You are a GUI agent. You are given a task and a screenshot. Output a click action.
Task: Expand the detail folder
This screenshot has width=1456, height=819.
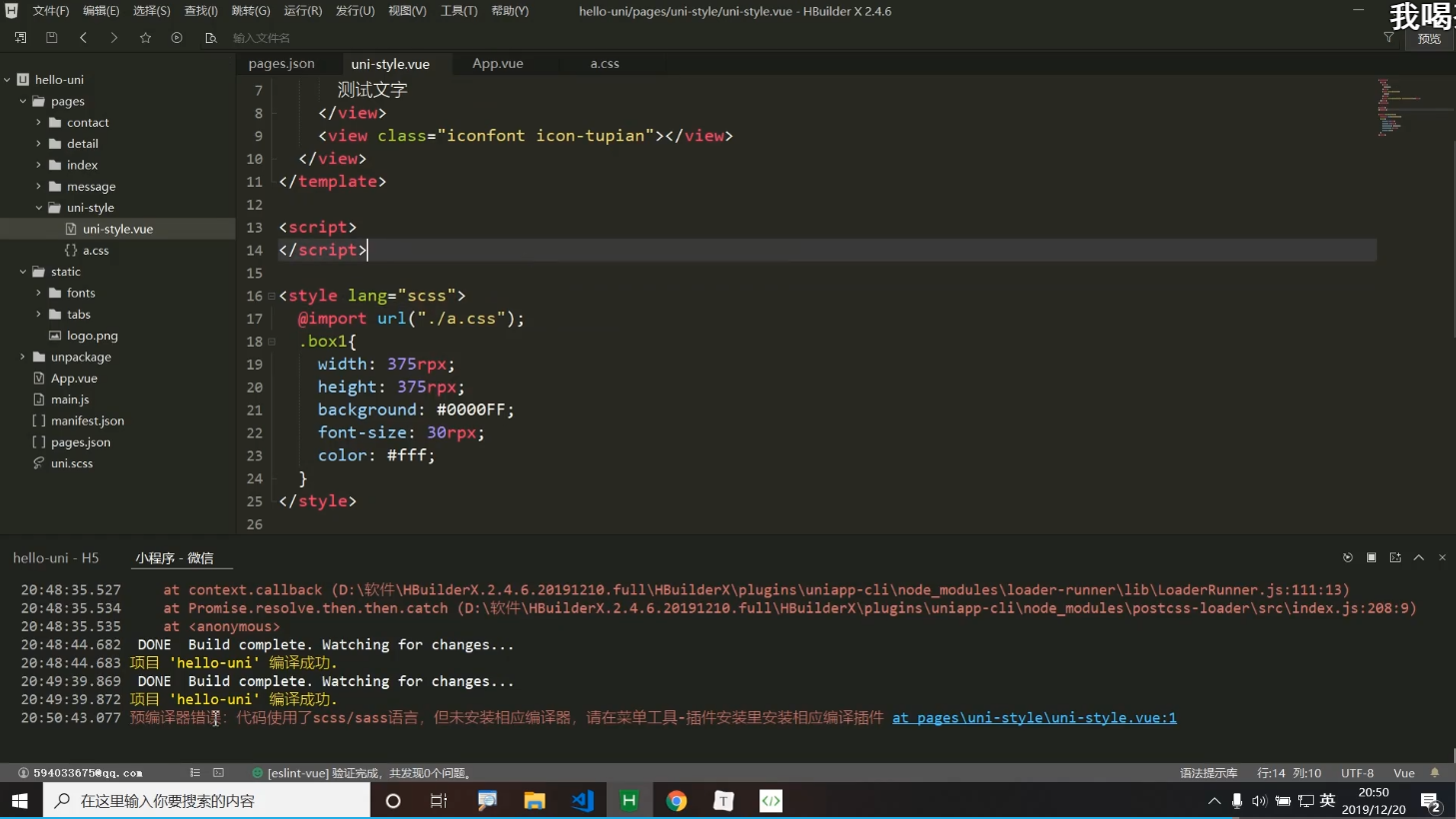pos(39,144)
